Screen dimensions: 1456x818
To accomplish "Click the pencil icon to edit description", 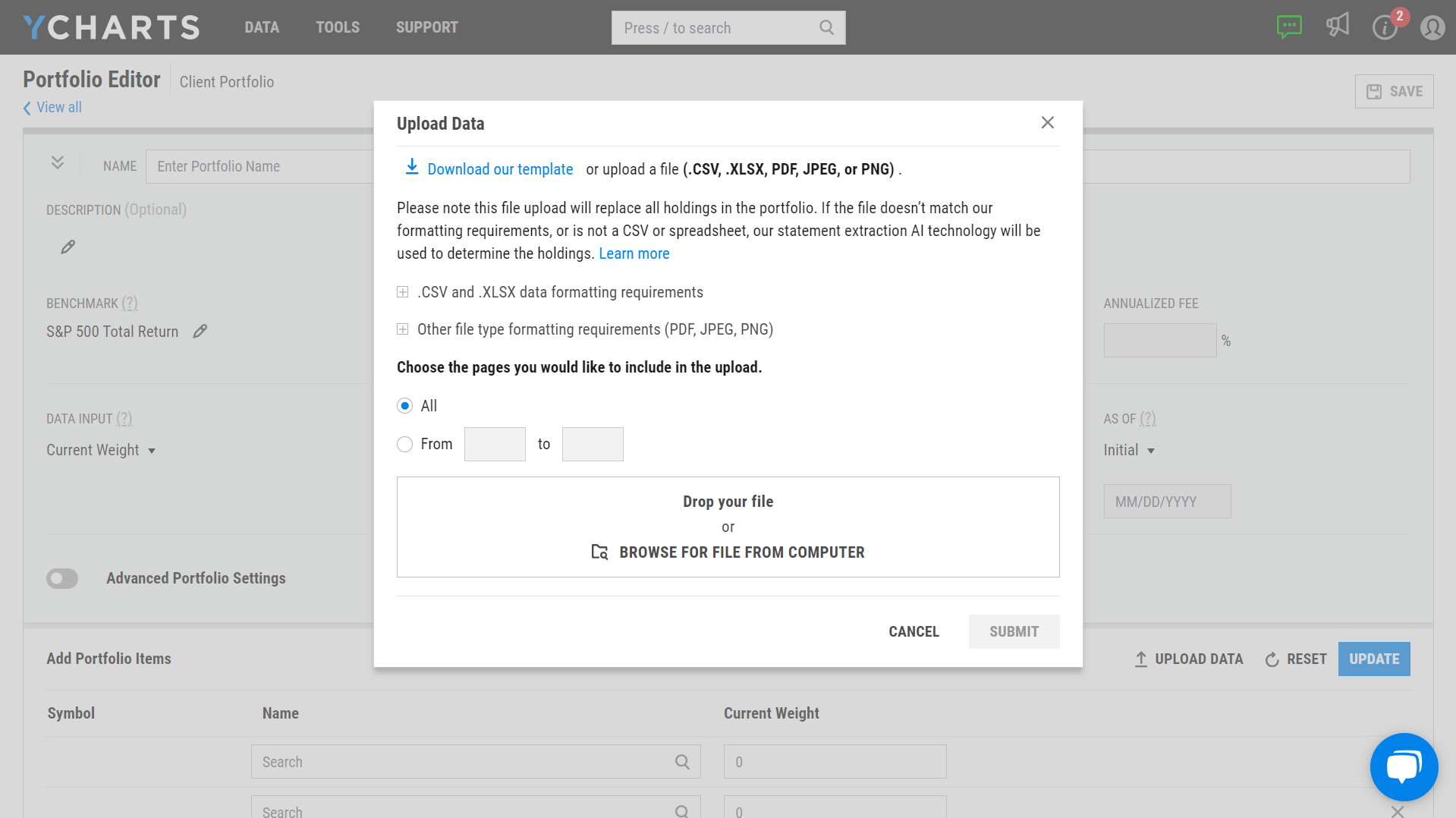I will point(68,247).
